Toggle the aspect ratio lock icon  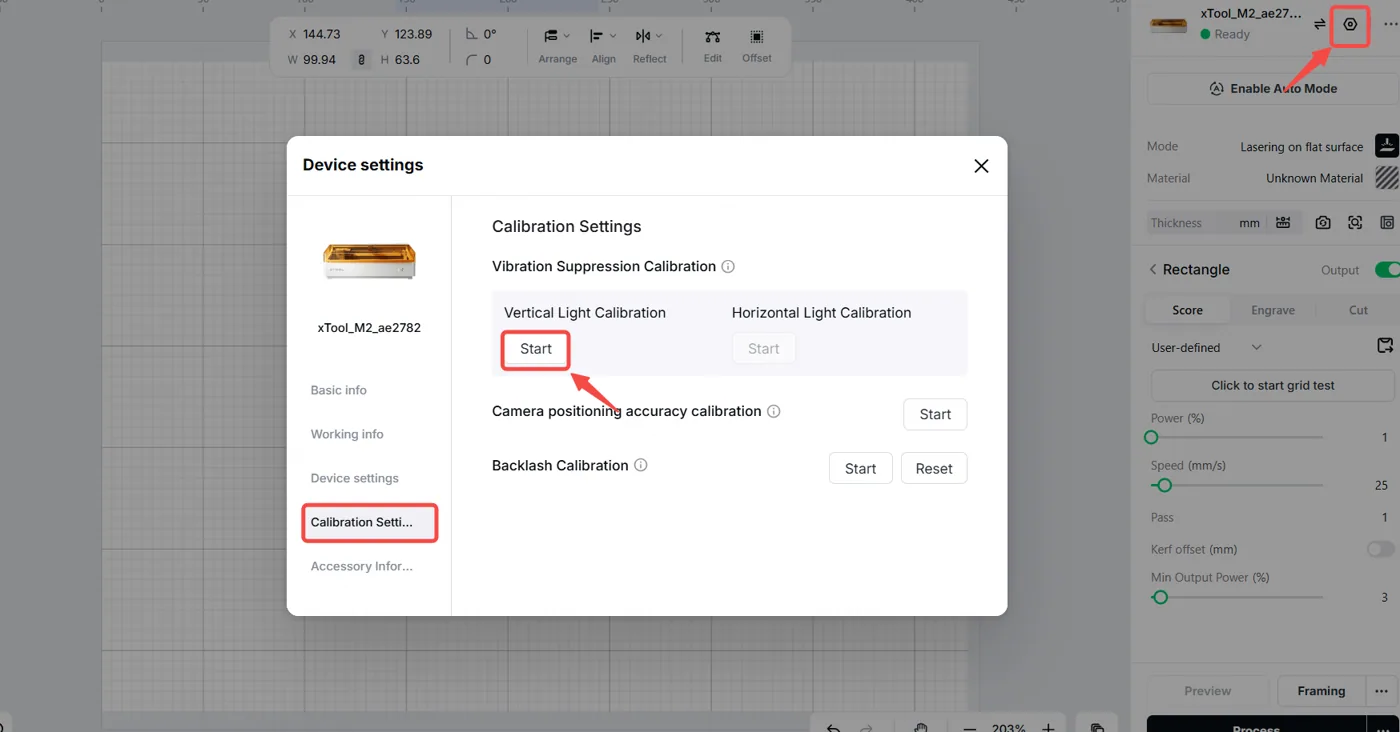(x=362, y=60)
